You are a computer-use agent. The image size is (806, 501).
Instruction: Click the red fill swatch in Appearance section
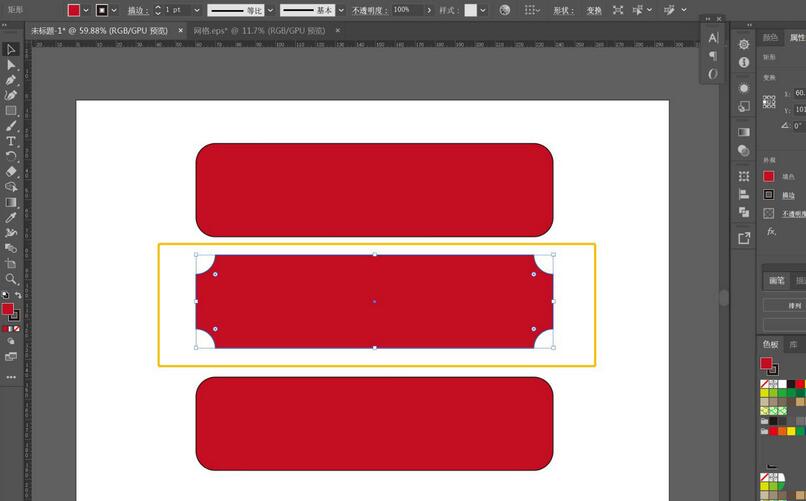point(769,176)
